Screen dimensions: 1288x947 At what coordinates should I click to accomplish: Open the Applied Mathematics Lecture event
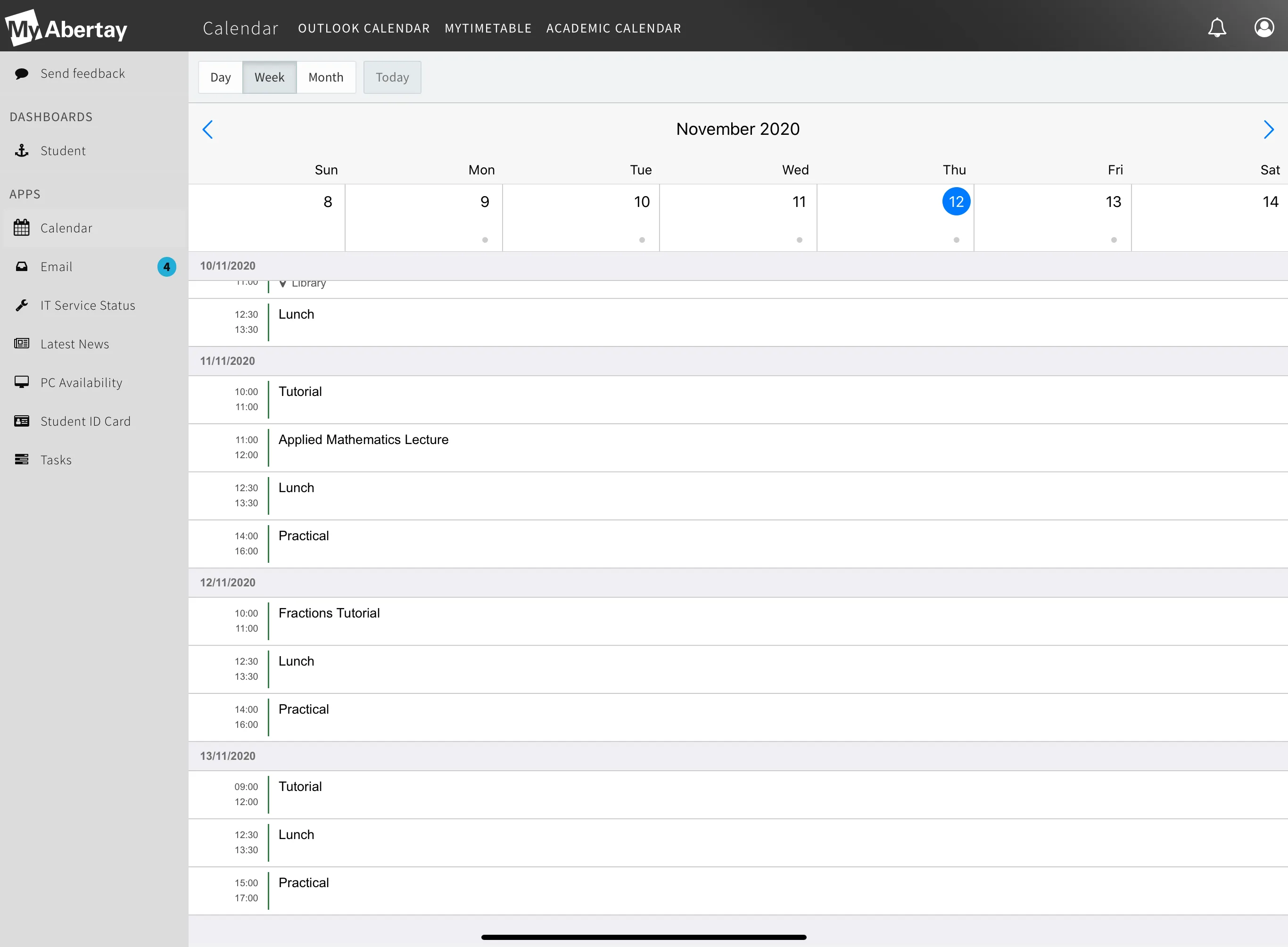click(x=738, y=448)
